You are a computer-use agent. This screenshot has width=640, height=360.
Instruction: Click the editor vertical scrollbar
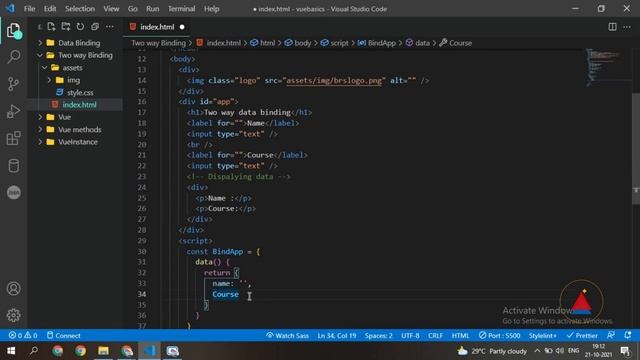point(636,149)
